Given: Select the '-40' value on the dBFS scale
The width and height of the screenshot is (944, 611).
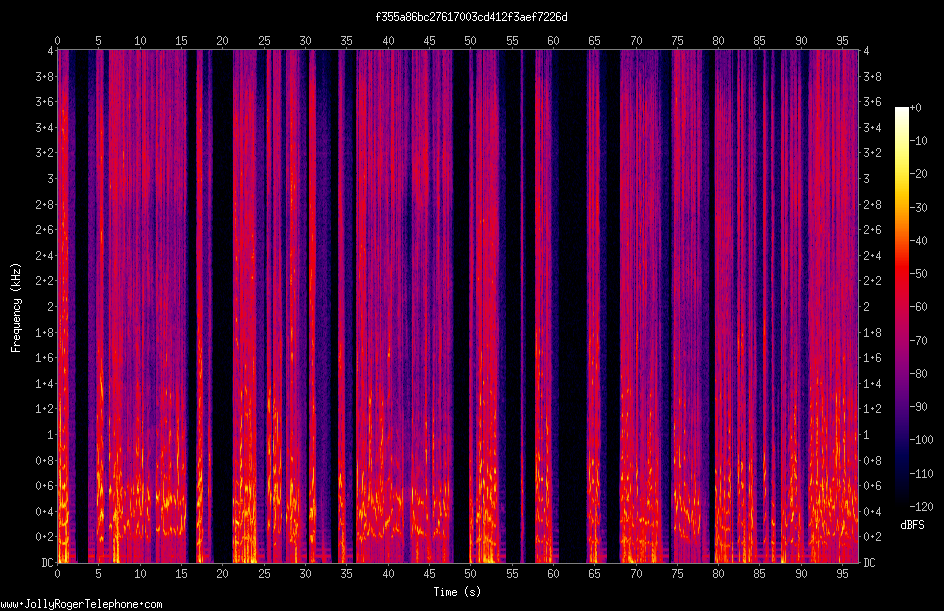Looking at the screenshot, I should click(918, 241).
